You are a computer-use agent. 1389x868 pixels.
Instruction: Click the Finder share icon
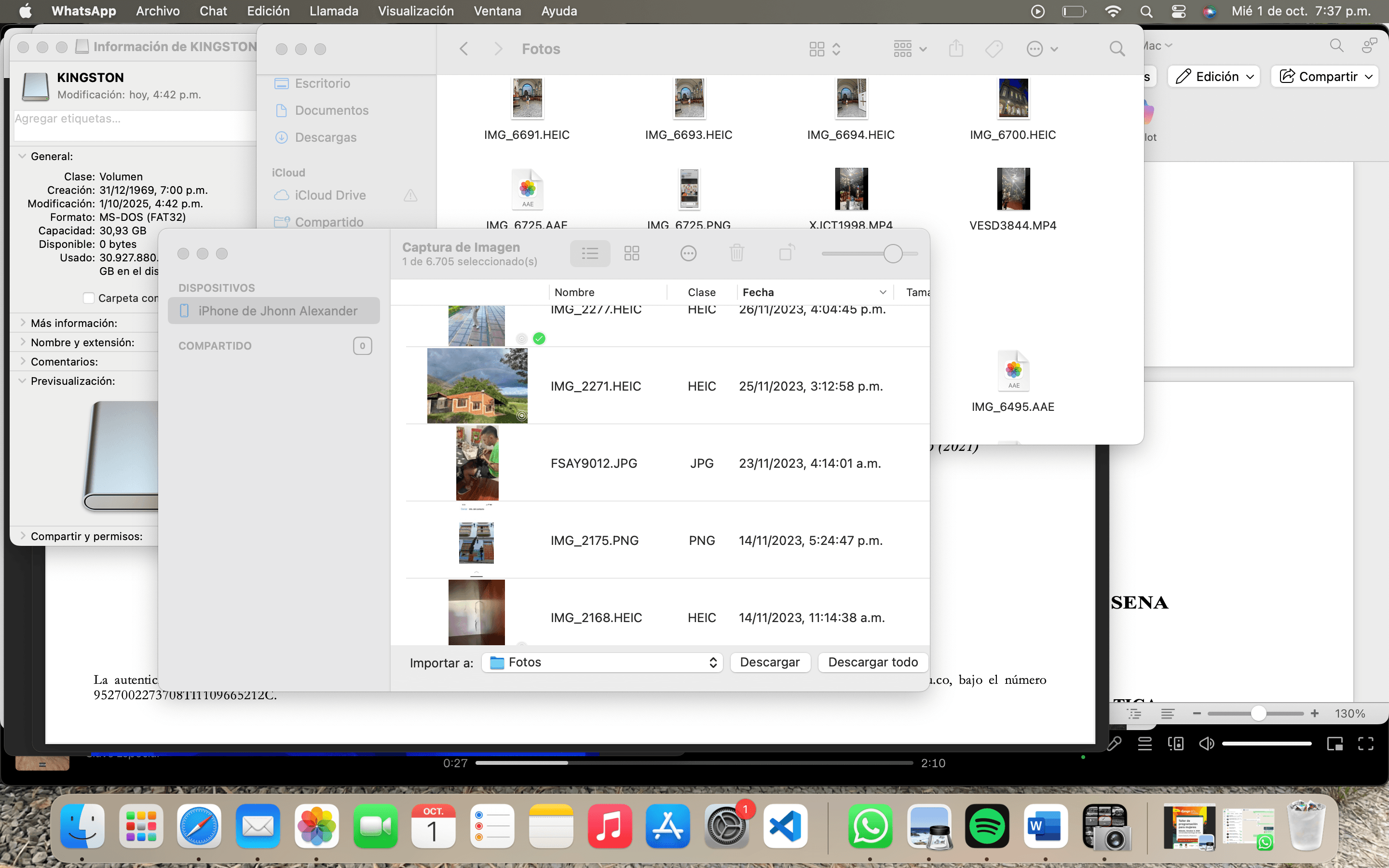(x=955, y=49)
